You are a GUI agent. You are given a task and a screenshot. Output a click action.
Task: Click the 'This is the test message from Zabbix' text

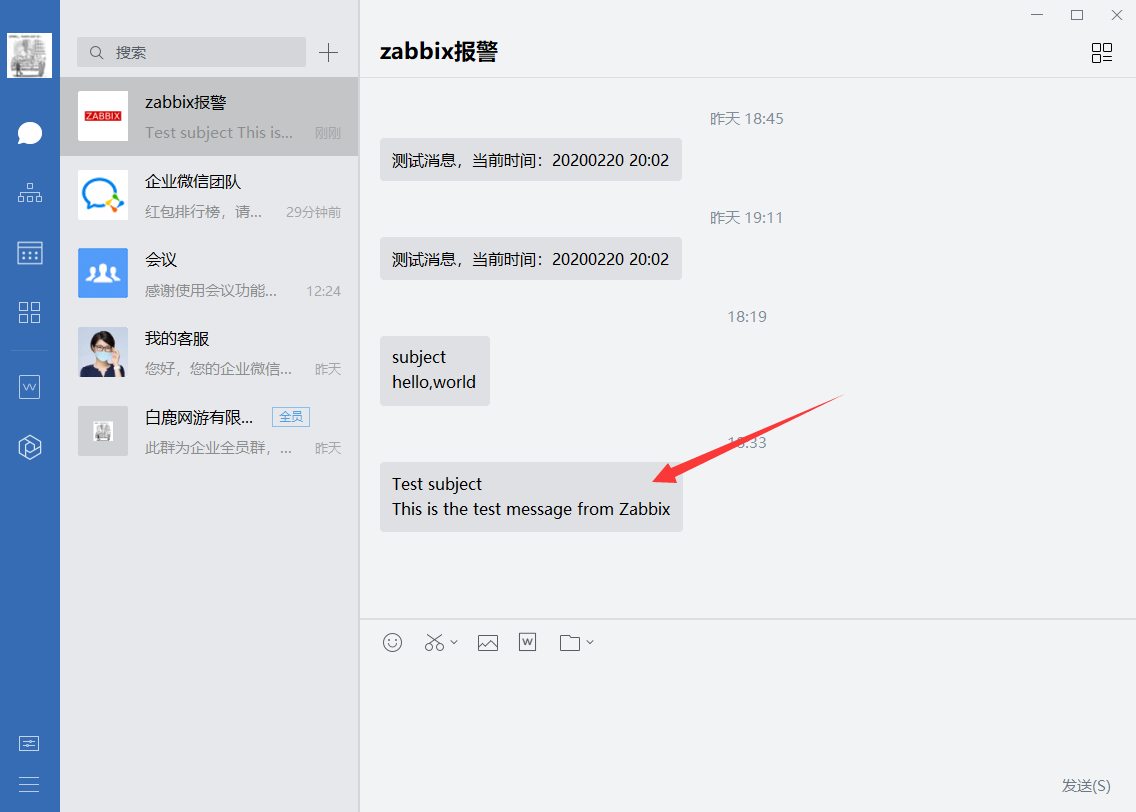click(531, 509)
